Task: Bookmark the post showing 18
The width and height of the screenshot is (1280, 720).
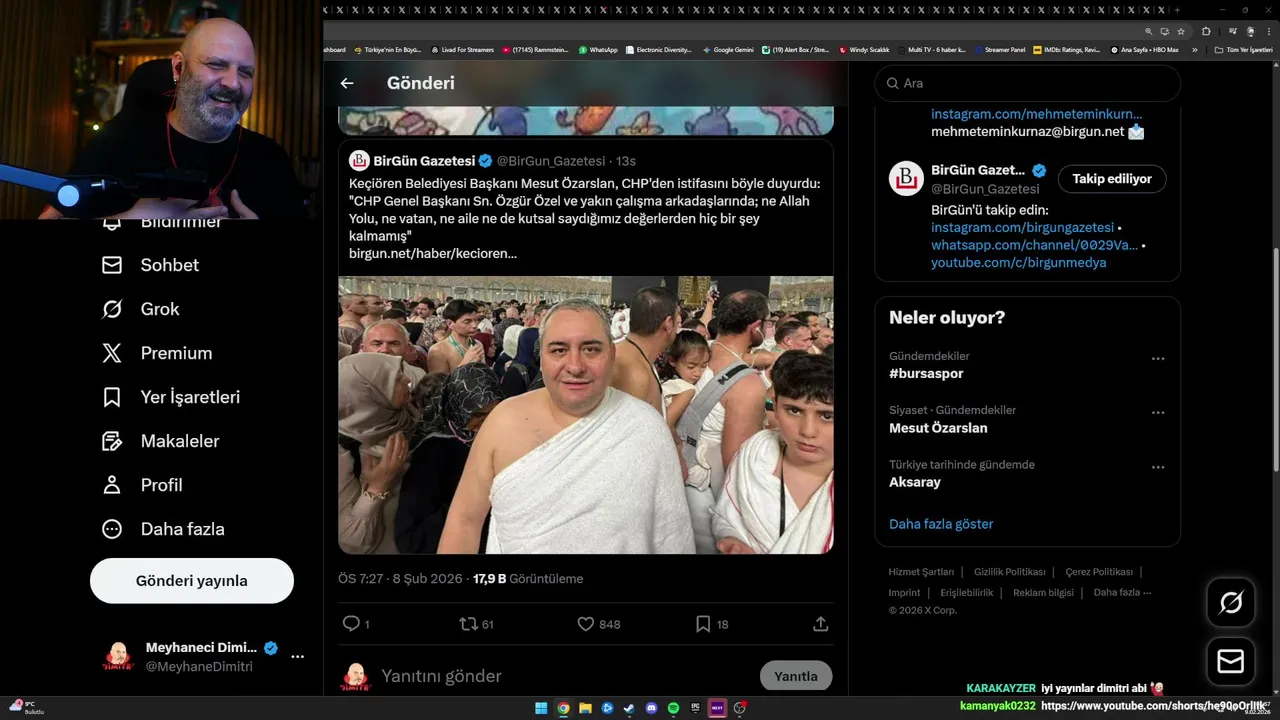Action: [703, 623]
